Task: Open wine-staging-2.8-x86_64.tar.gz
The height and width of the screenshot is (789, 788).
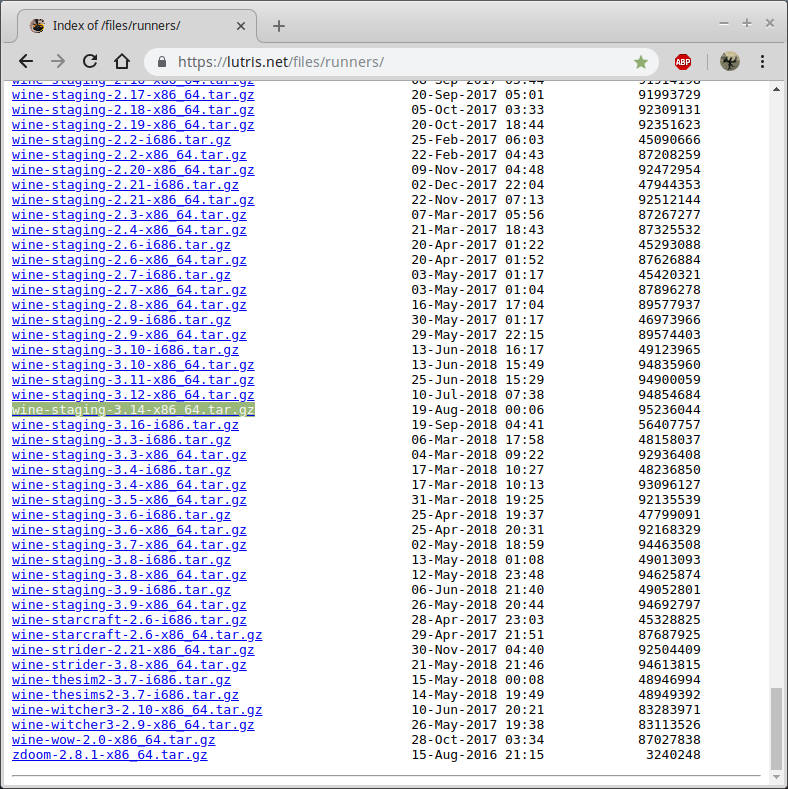Action: 129,305
